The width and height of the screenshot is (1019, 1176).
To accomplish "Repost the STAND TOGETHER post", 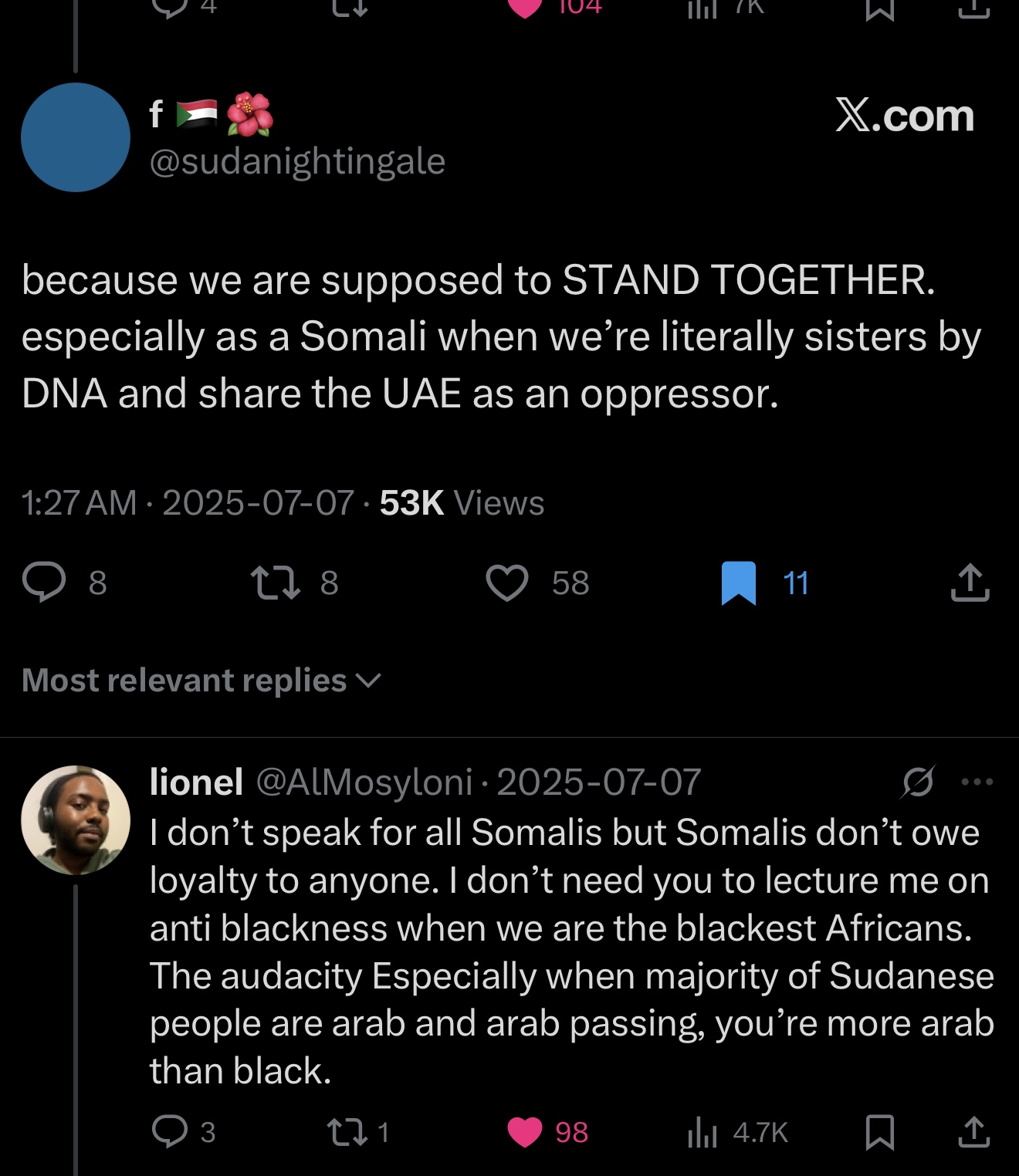I will click(x=276, y=583).
